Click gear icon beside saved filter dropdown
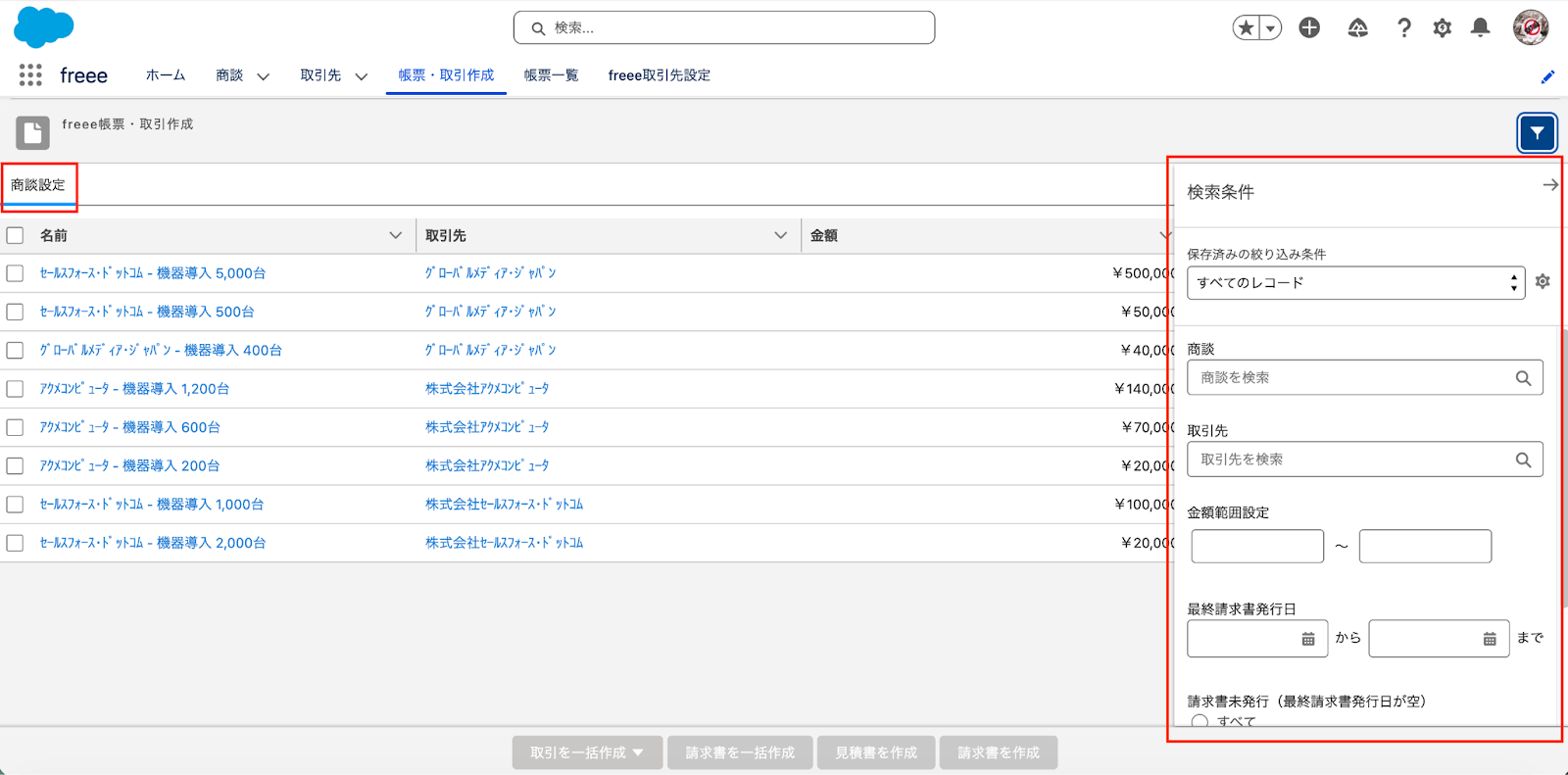This screenshot has width=1568, height=775. (x=1543, y=282)
